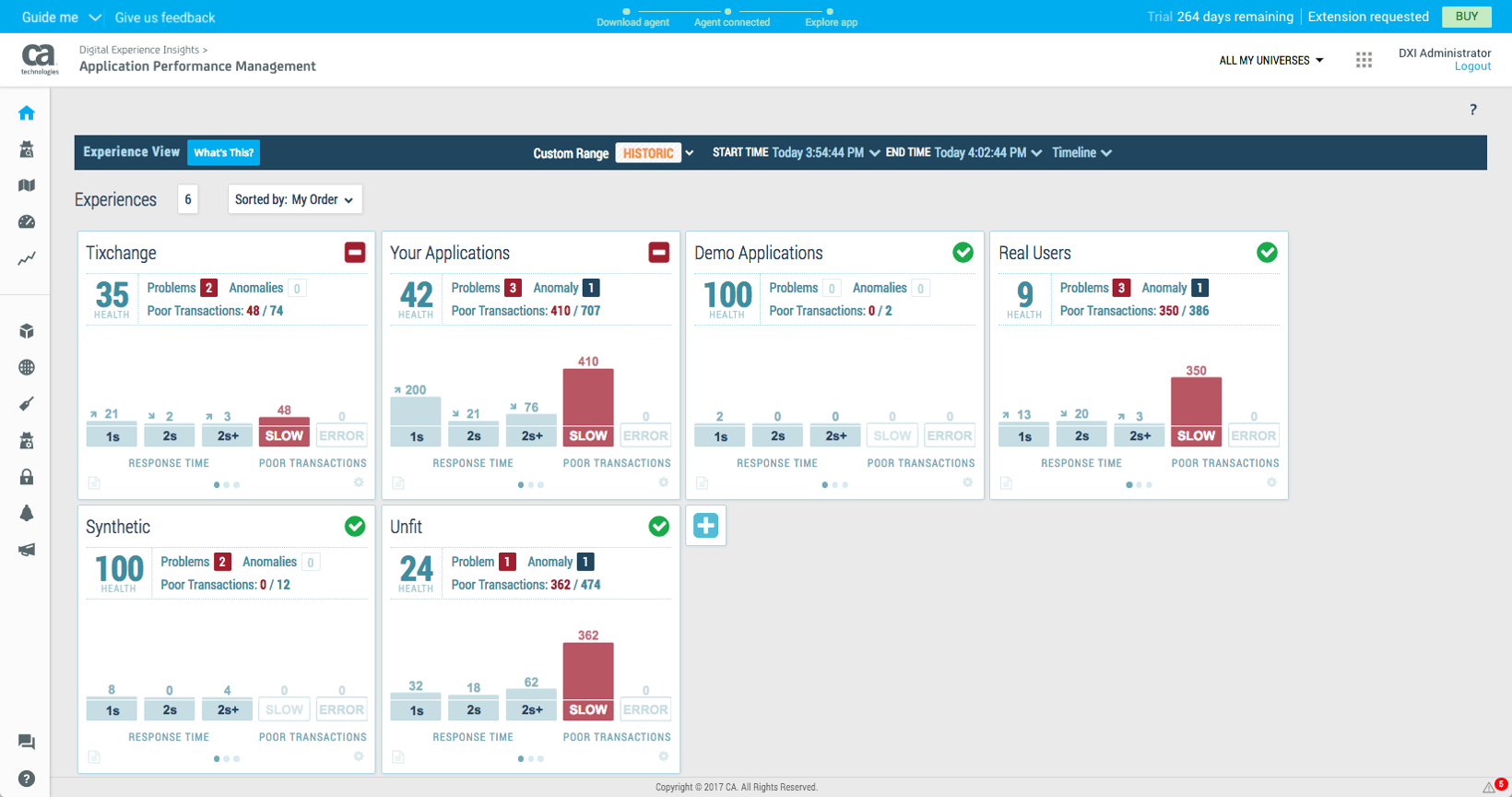Viewport: 1512px width, 797px height.
Task: Click the red SLOW bar in Your Applications
Action: pyautogui.click(x=588, y=406)
